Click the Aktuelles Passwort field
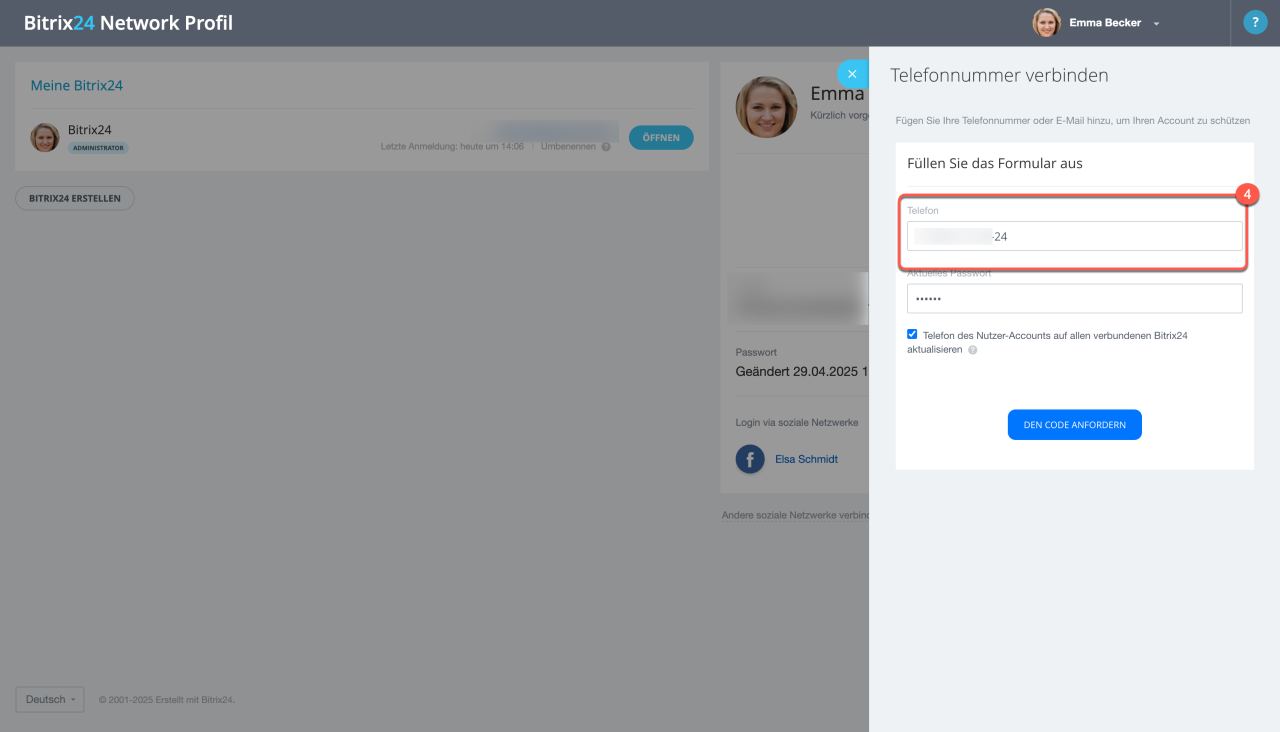This screenshot has width=1280, height=732. point(1074,298)
